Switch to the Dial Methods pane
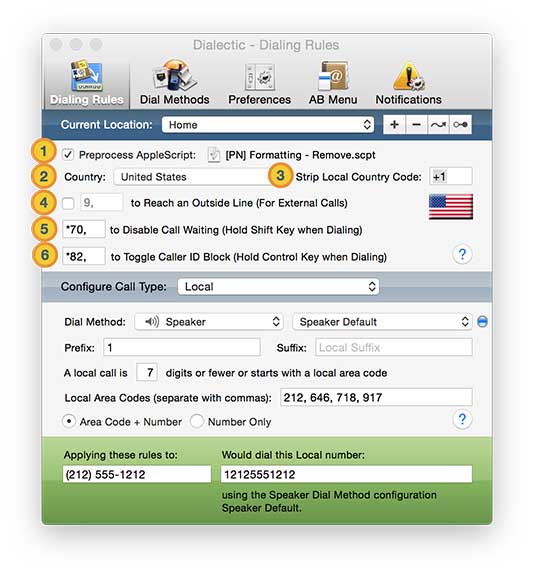The height and width of the screenshot is (575, 534). tap(175, 84)
